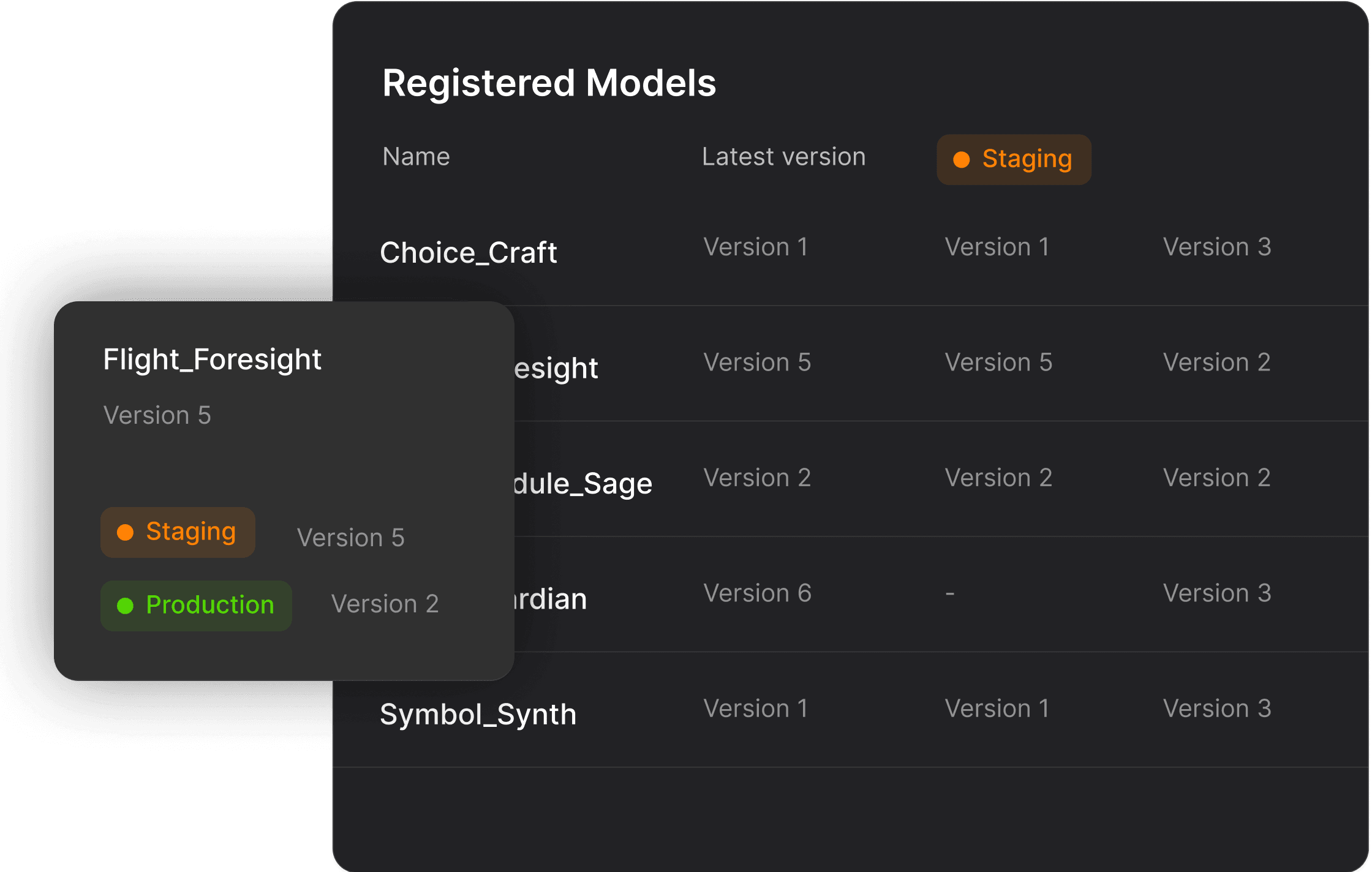
Task: Click the partially hidden Schedule_Sage name
Action: coord(583,484)
